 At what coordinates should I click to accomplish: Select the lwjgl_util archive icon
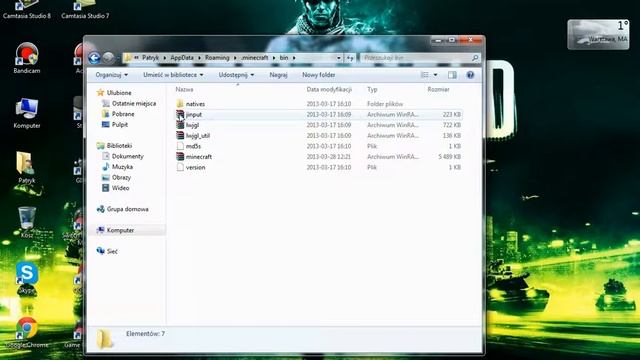pos(180,136)
